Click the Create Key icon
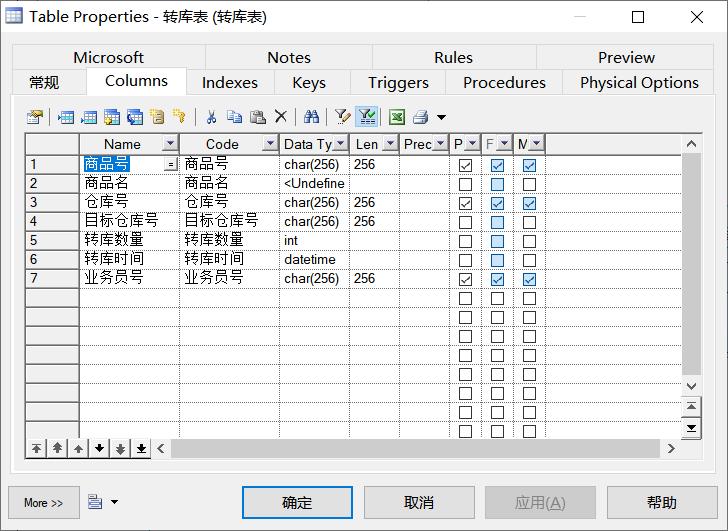 (x=179, y=117)
